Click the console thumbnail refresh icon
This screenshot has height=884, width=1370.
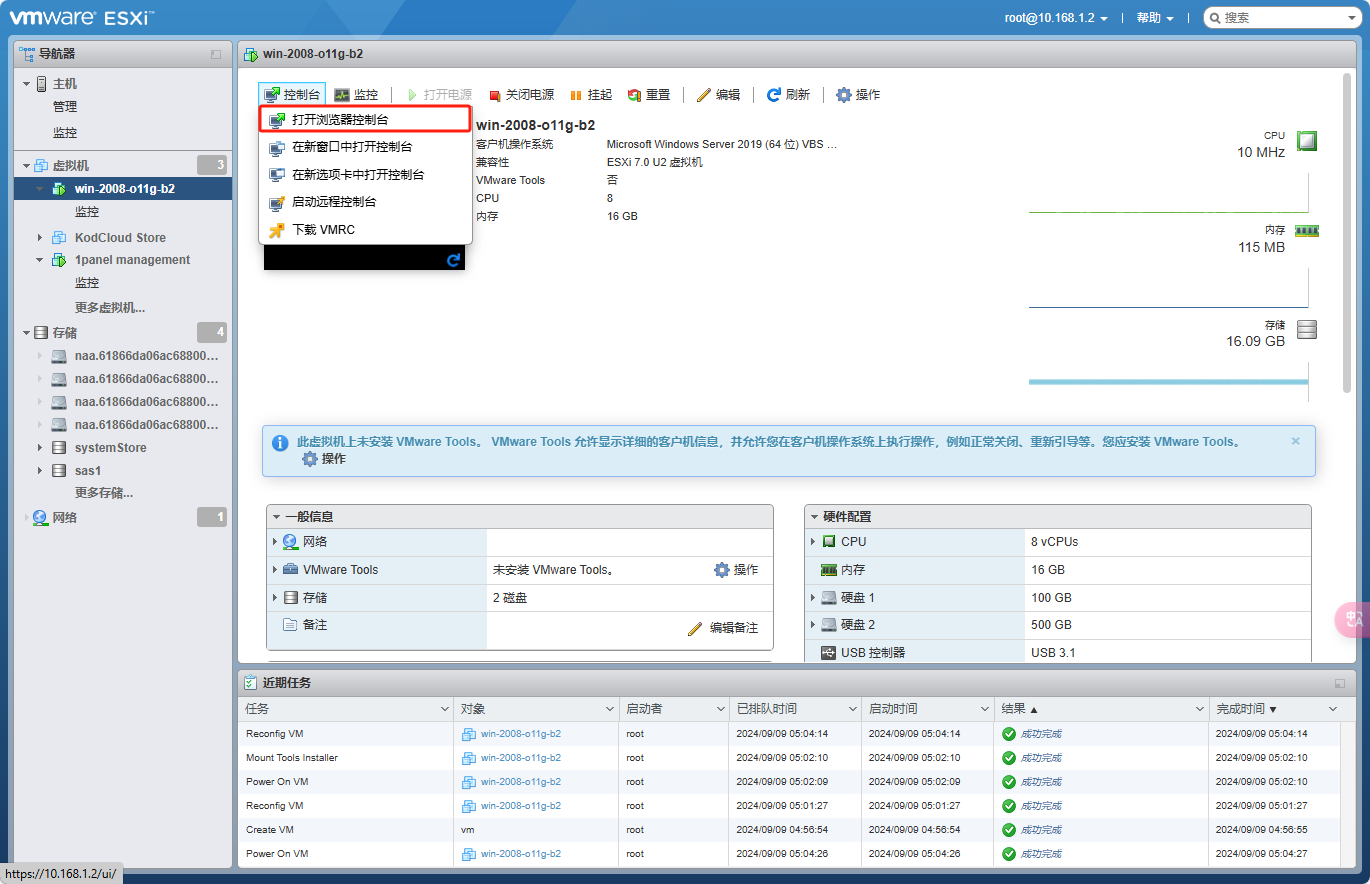pos(453,260)
